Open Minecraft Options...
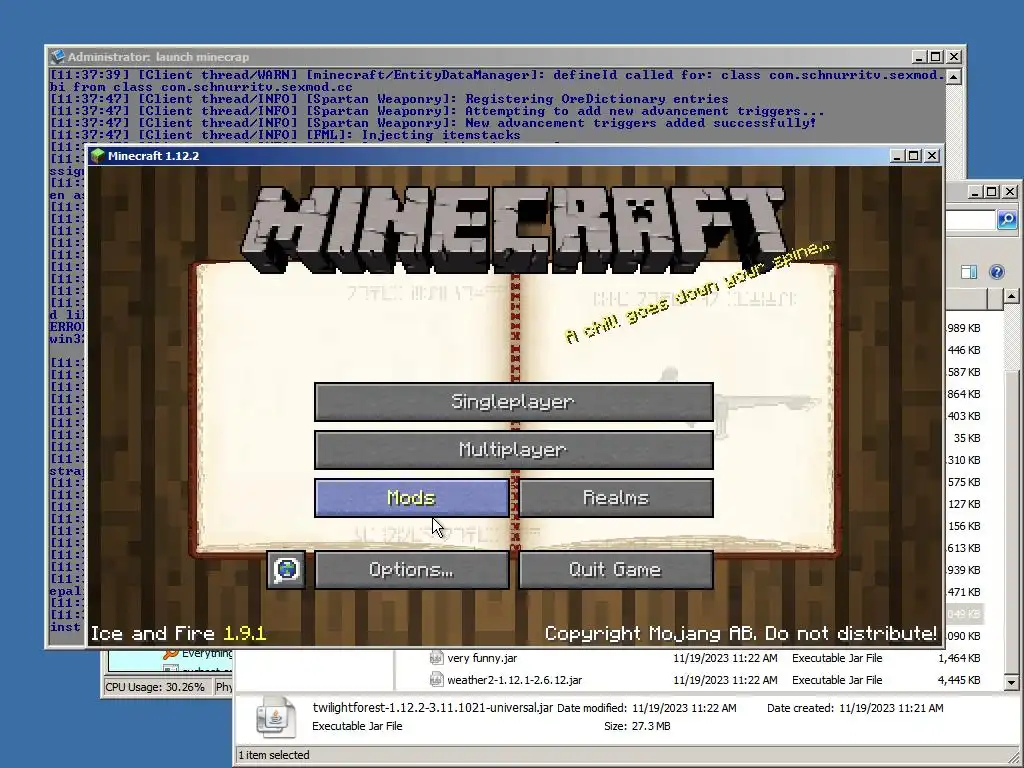The image size is (1024, 768). [x=411, y=570]
